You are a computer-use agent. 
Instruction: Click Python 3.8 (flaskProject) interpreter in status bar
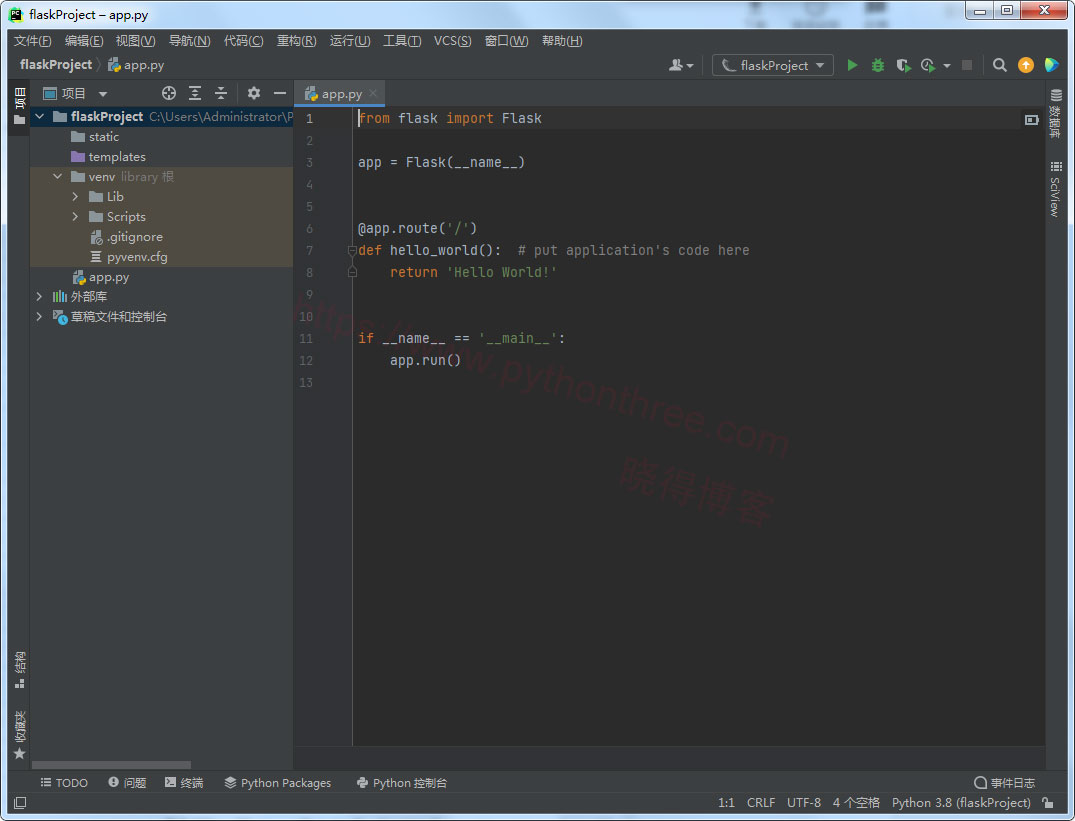coord(960,802)
